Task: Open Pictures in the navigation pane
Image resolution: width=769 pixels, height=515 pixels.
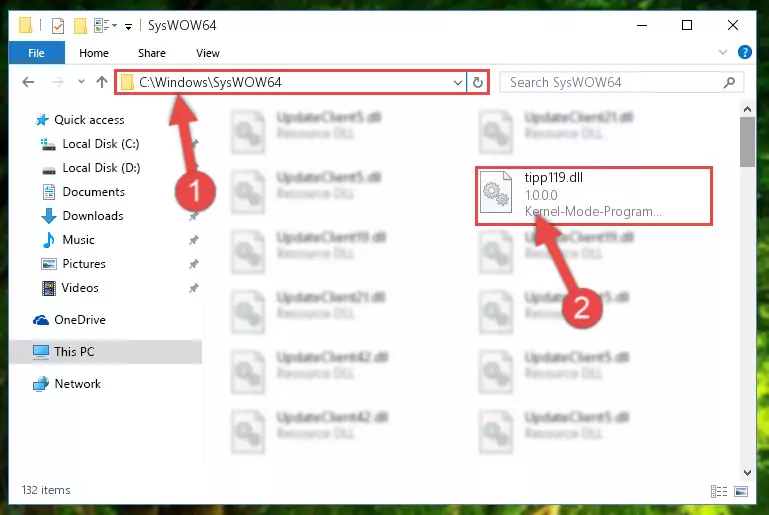Action: click(84, 264)
